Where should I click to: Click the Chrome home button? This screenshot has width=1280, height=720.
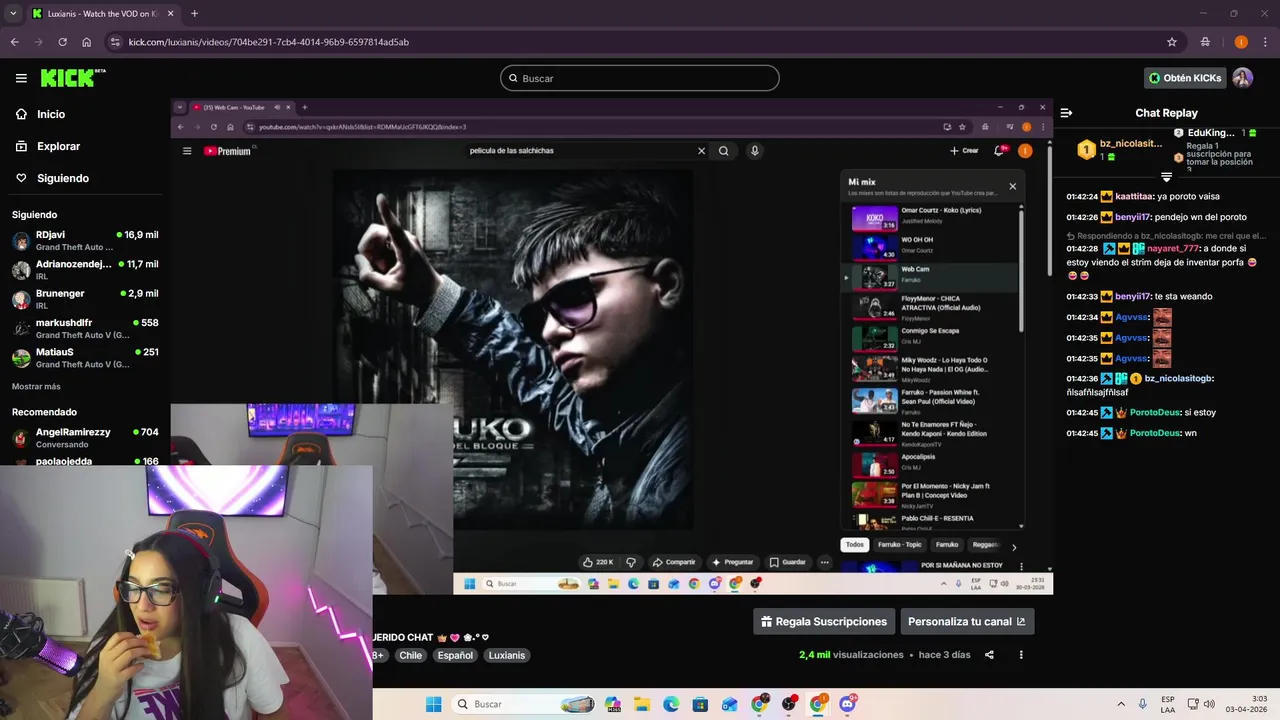click(86, 42)
